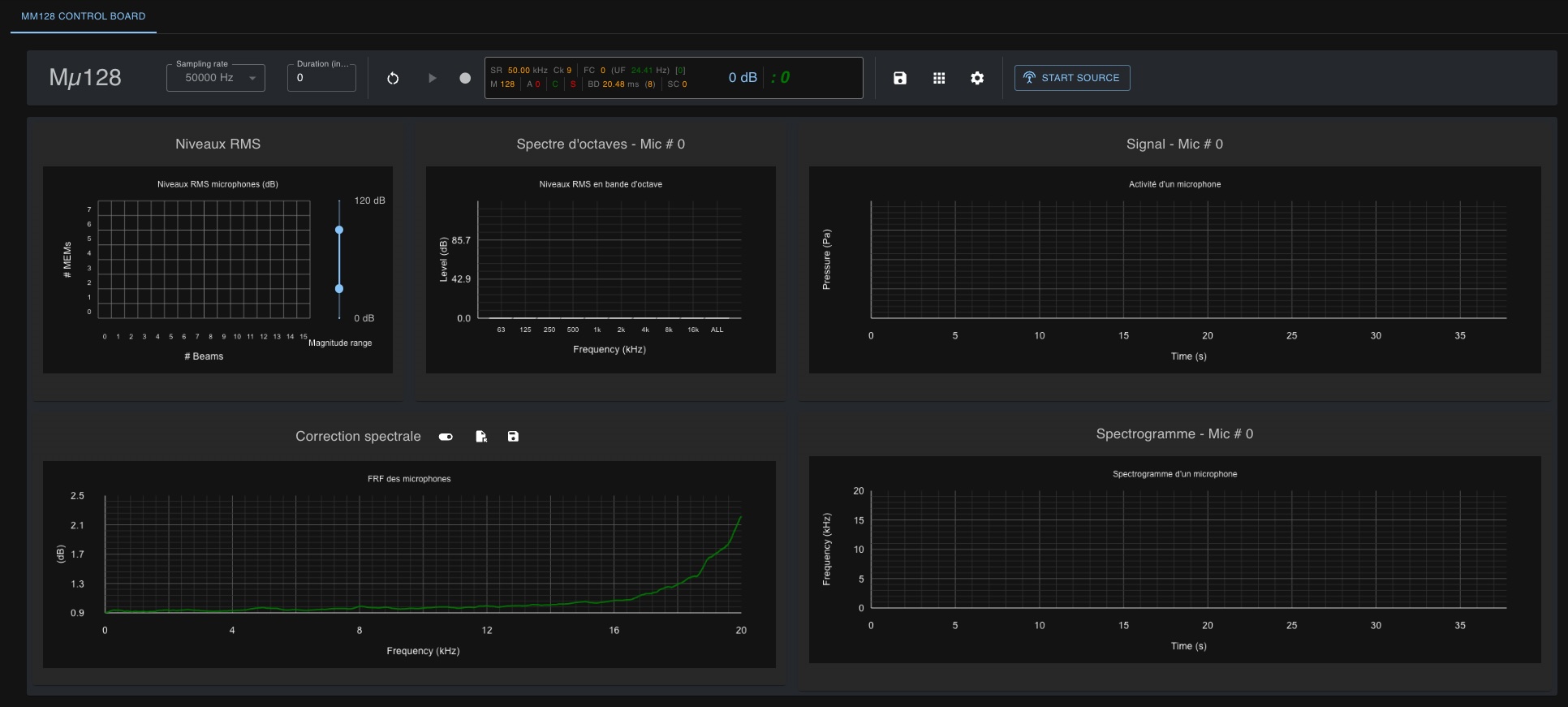Click the START SOURCE button
The width and height of the screenshot is (1568, 707).
click(1072, 78)
